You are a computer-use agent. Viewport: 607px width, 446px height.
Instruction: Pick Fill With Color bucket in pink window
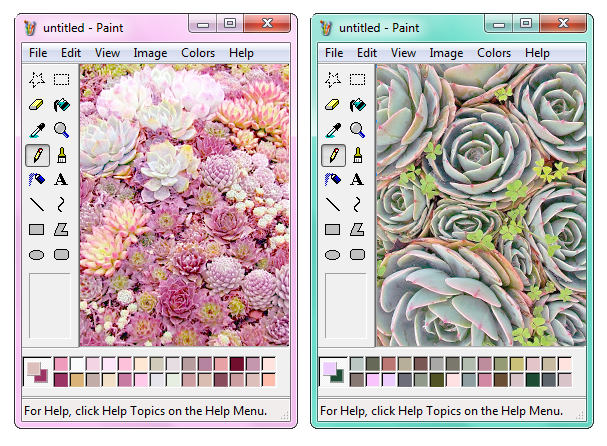click(62, 105)
